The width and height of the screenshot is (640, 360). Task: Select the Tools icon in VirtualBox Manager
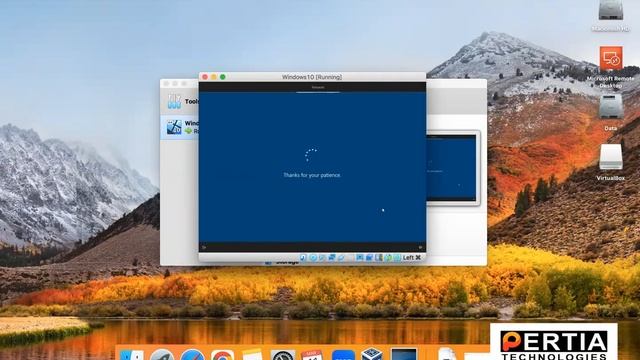click(174, 101)
